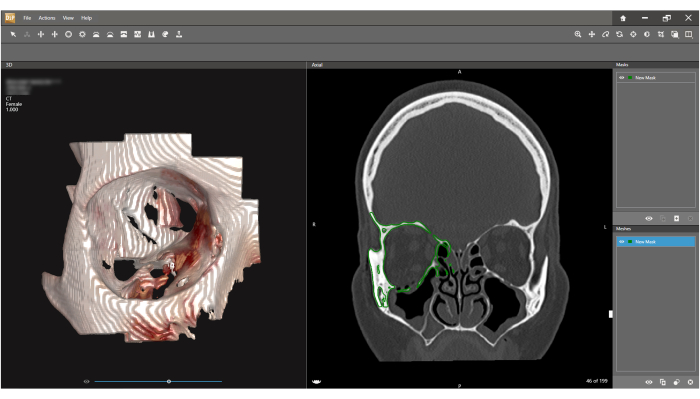
Task: Click the pie palette tool icon
Action: (x=165, y=34)
